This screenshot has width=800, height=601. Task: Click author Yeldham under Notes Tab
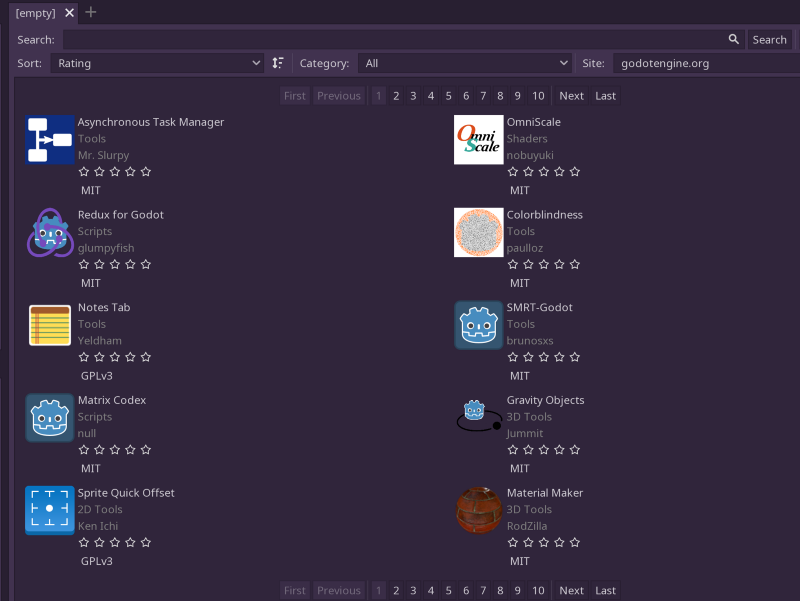(x=99, y=341)
